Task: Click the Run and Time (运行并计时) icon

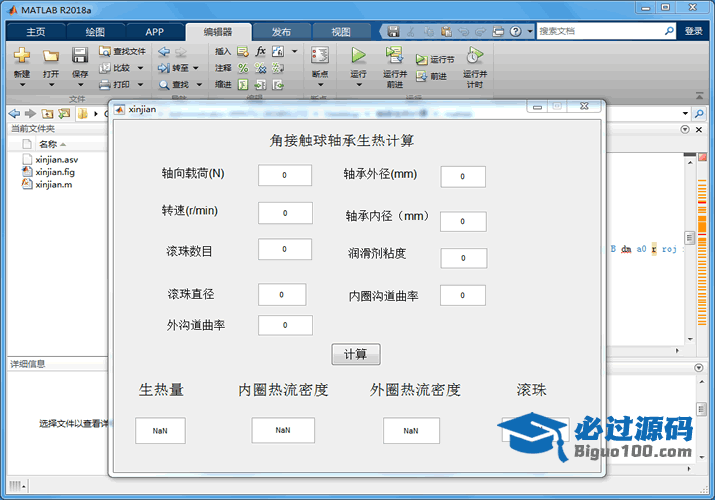Action: (474, 56)
